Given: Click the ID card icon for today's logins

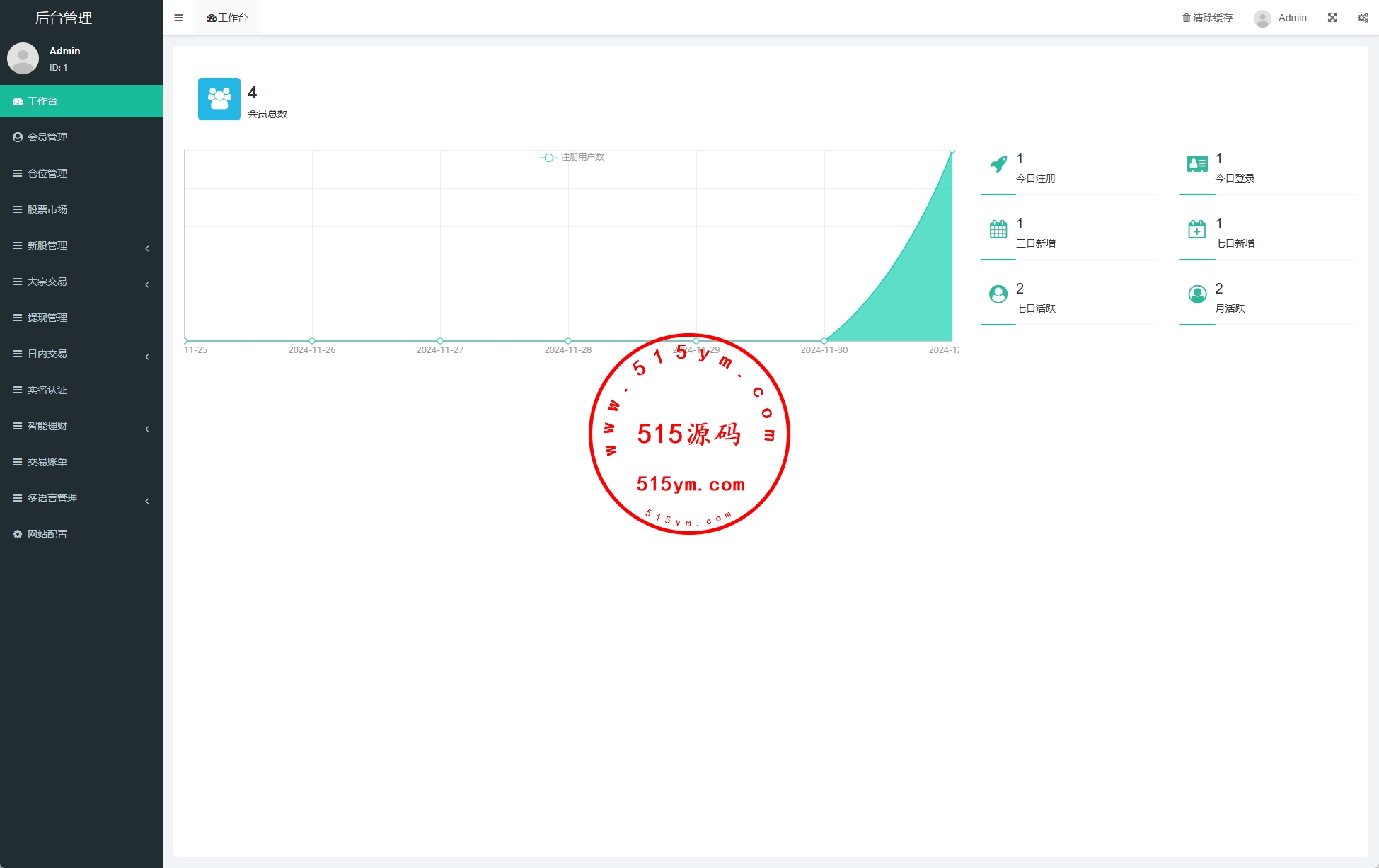Looking at the screenshot, I should [1197, 164].
